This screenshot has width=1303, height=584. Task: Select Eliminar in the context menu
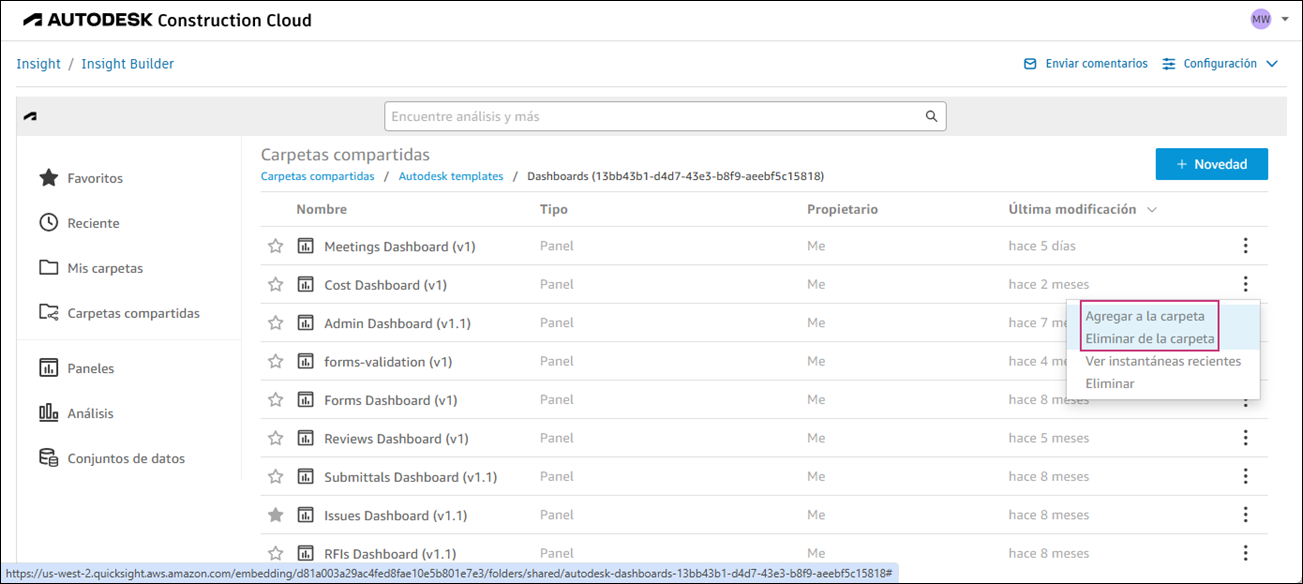point(1110,383)
